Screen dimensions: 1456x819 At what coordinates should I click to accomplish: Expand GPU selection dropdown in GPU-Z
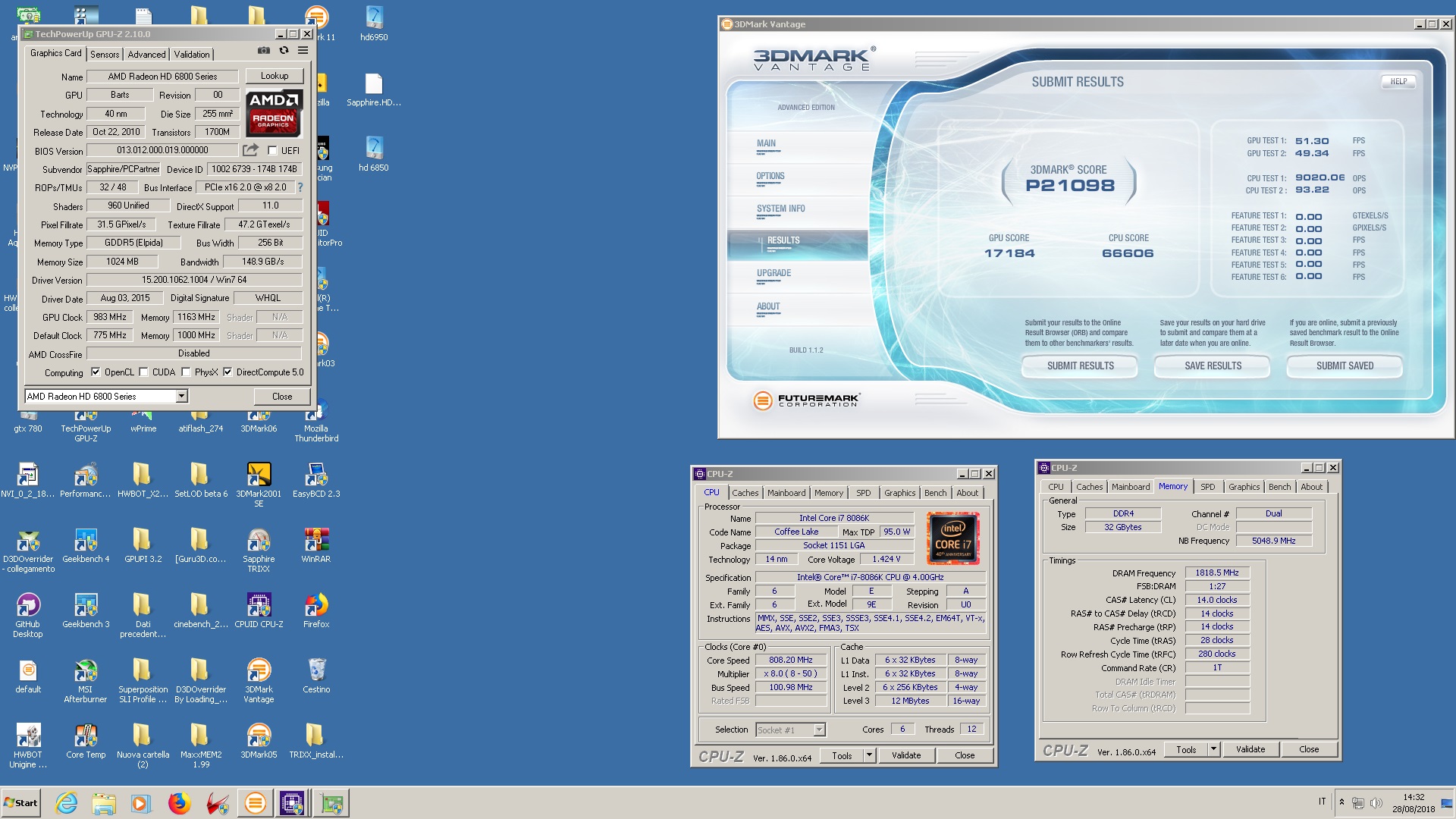click(x=181, y=396)
